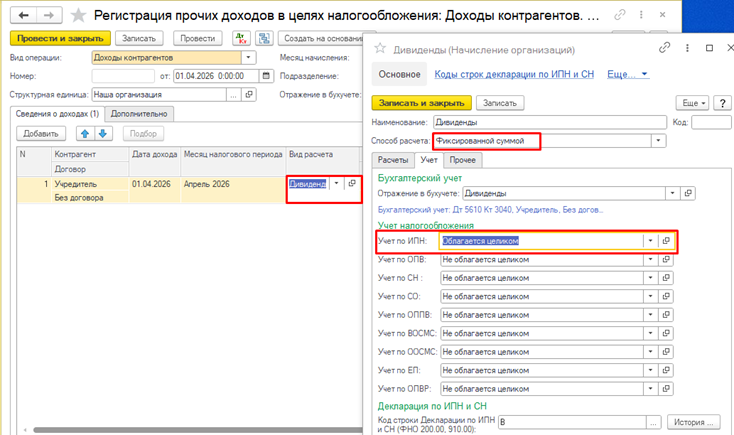Expand the Способ расчета dropdown

click(x=657, y=141)
